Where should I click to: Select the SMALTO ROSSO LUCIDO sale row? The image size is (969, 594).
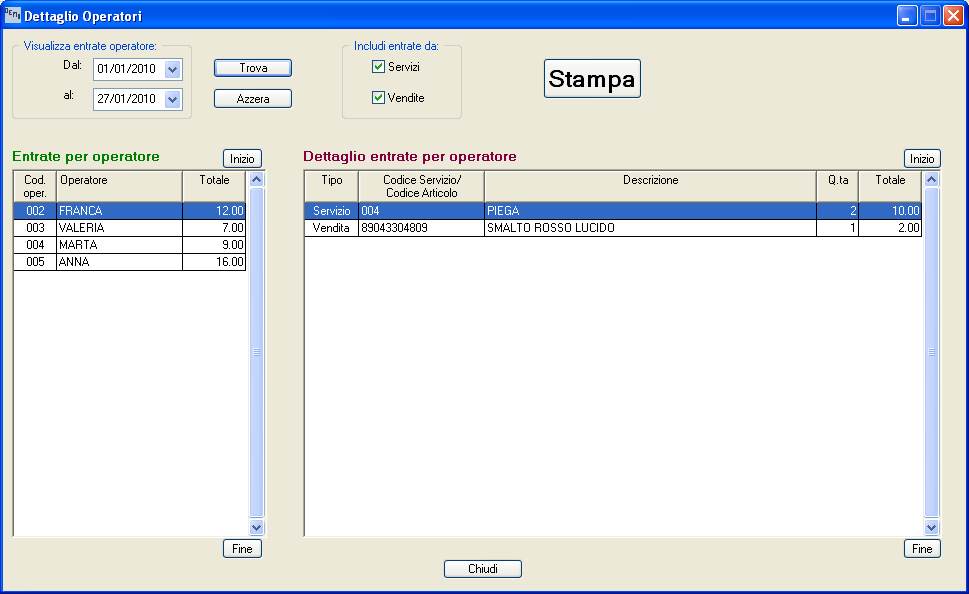pos(613,227)
